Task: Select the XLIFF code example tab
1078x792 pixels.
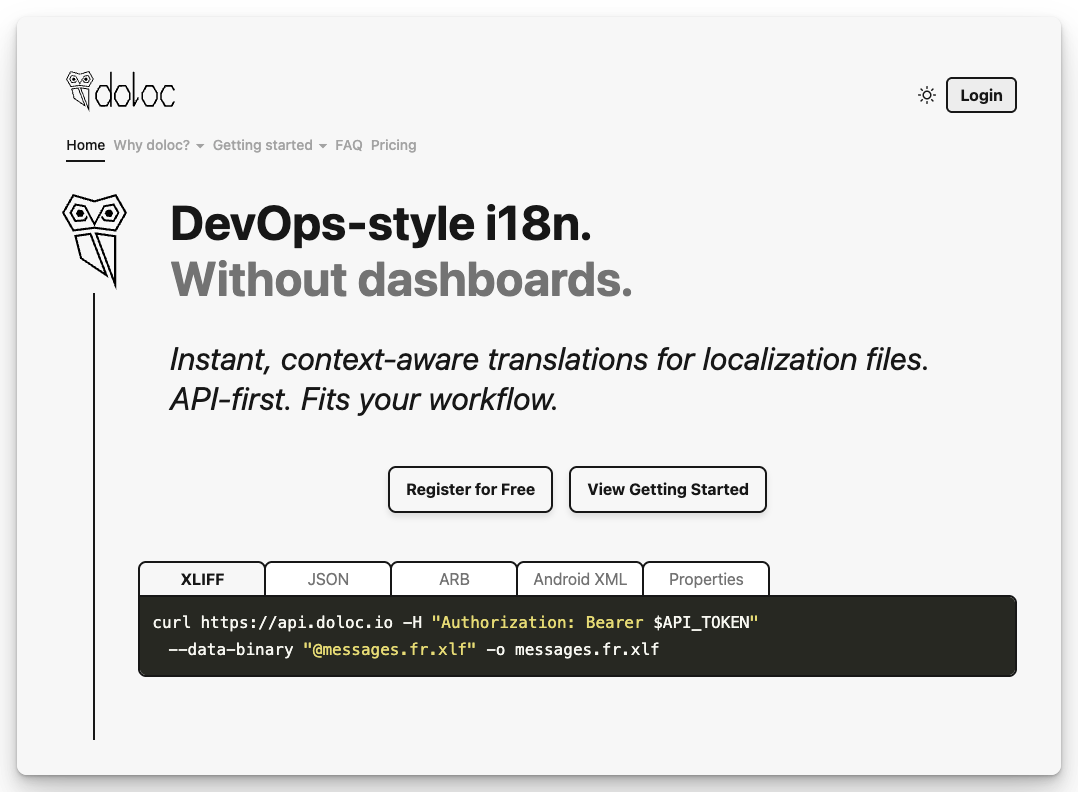Action: coord(202,579)
